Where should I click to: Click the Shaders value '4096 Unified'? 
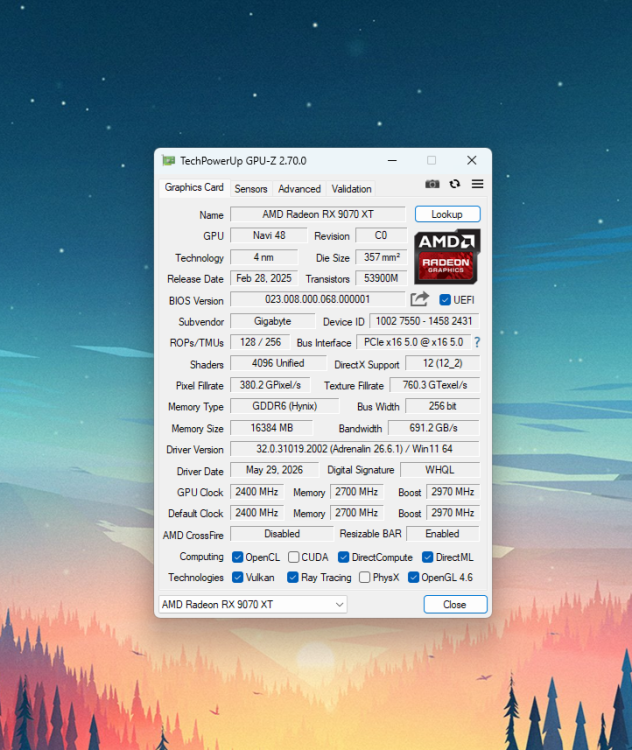278,364
